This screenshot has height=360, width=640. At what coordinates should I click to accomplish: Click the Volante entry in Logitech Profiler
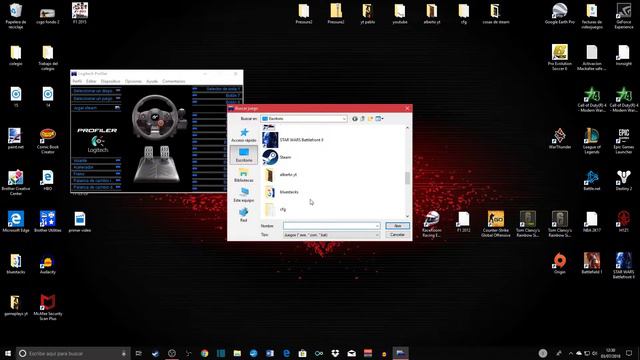(96, 160)
